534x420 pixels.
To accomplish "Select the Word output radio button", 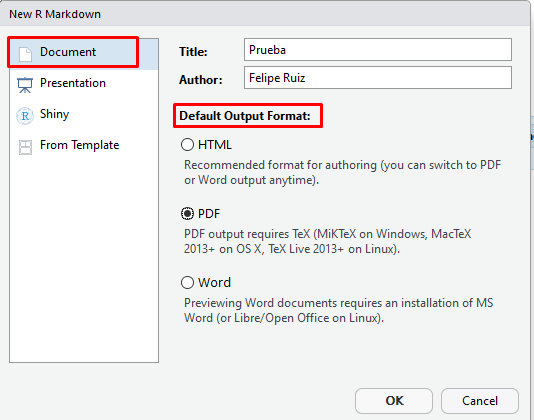I will tap(187, 282).
